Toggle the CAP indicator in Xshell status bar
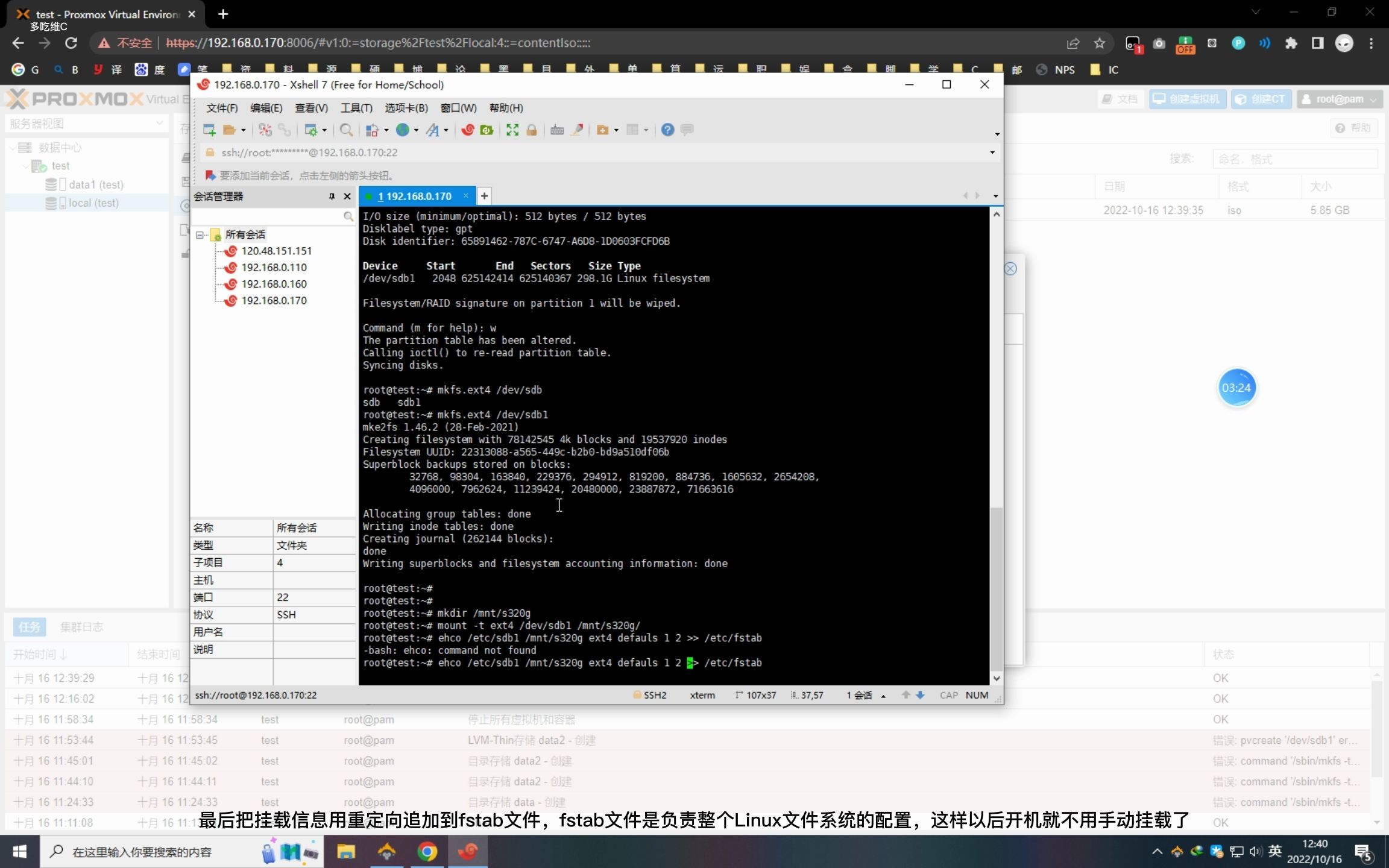This screenshot has height=868, width=1389. pos(948,695)
